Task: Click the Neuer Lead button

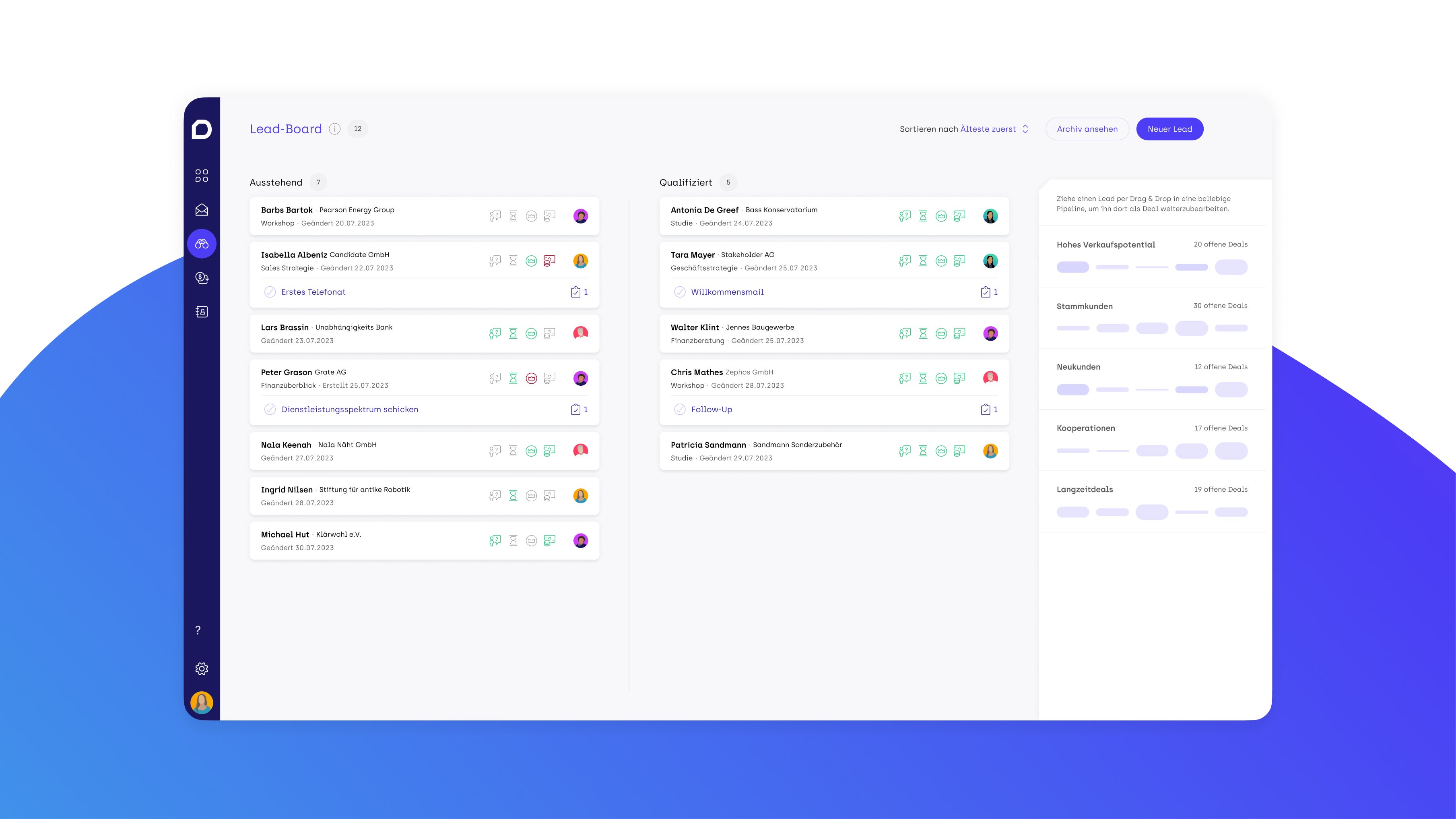Action: pyautogui.click(x=1169, y=129)
